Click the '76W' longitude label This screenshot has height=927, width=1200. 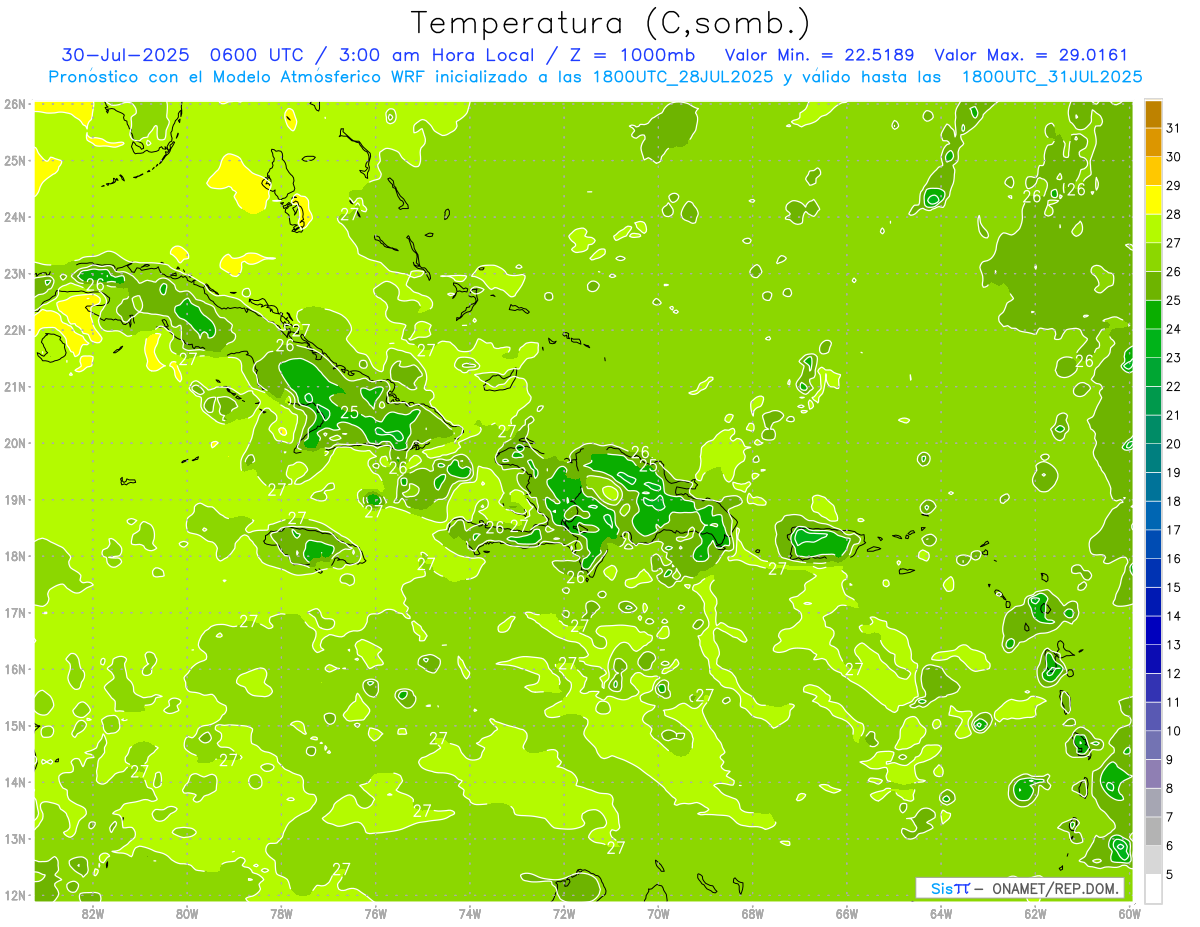tap(375, 913)
